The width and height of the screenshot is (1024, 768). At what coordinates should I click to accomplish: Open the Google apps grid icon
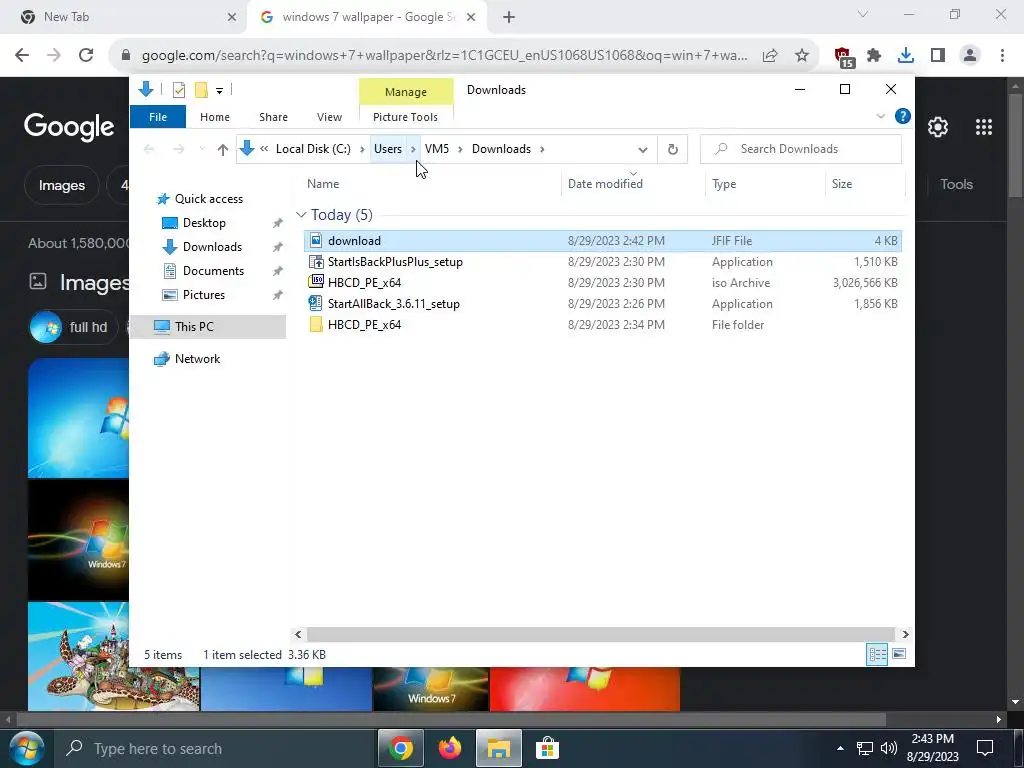[x=984, y=127]
